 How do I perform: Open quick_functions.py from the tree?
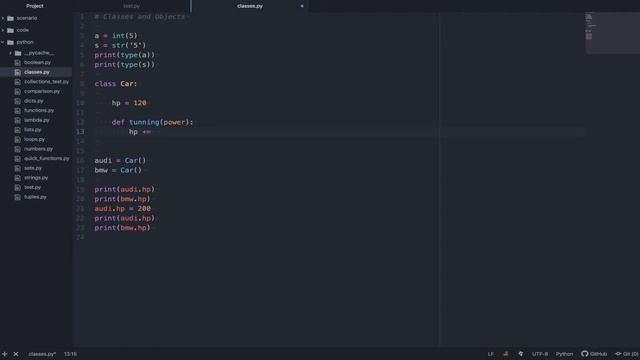coord(47,158)
